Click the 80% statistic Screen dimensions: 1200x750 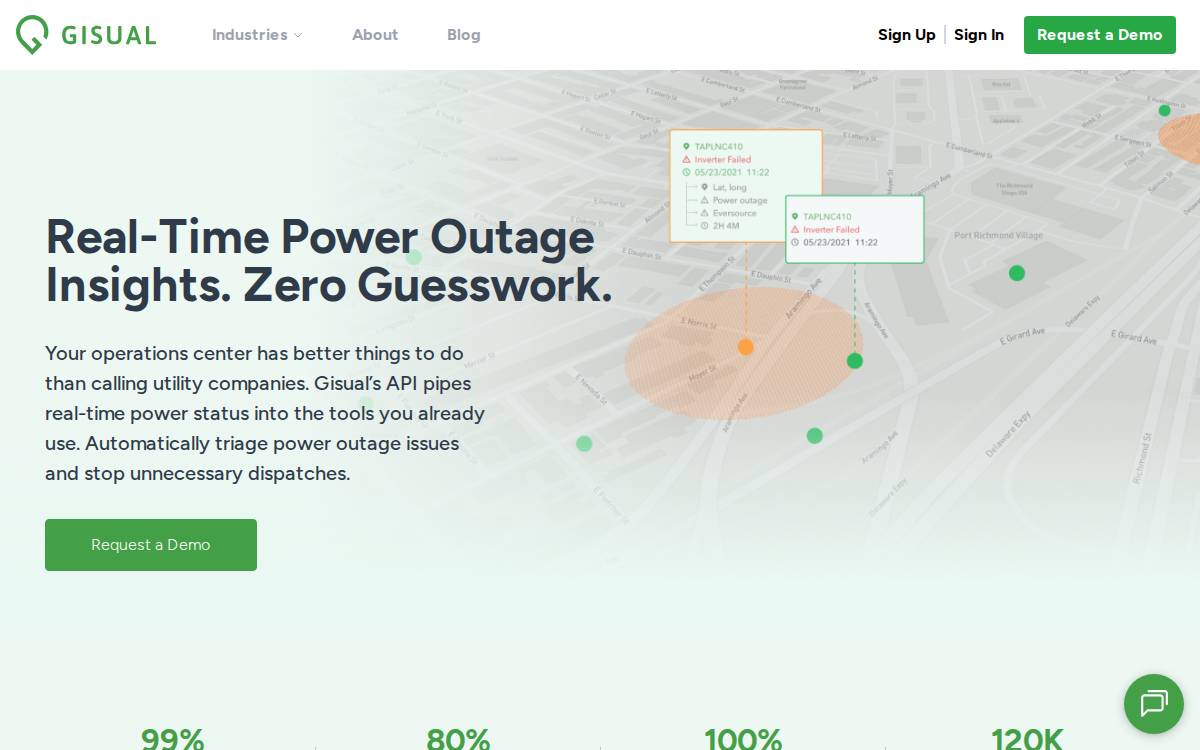click(x=458, y=739)
